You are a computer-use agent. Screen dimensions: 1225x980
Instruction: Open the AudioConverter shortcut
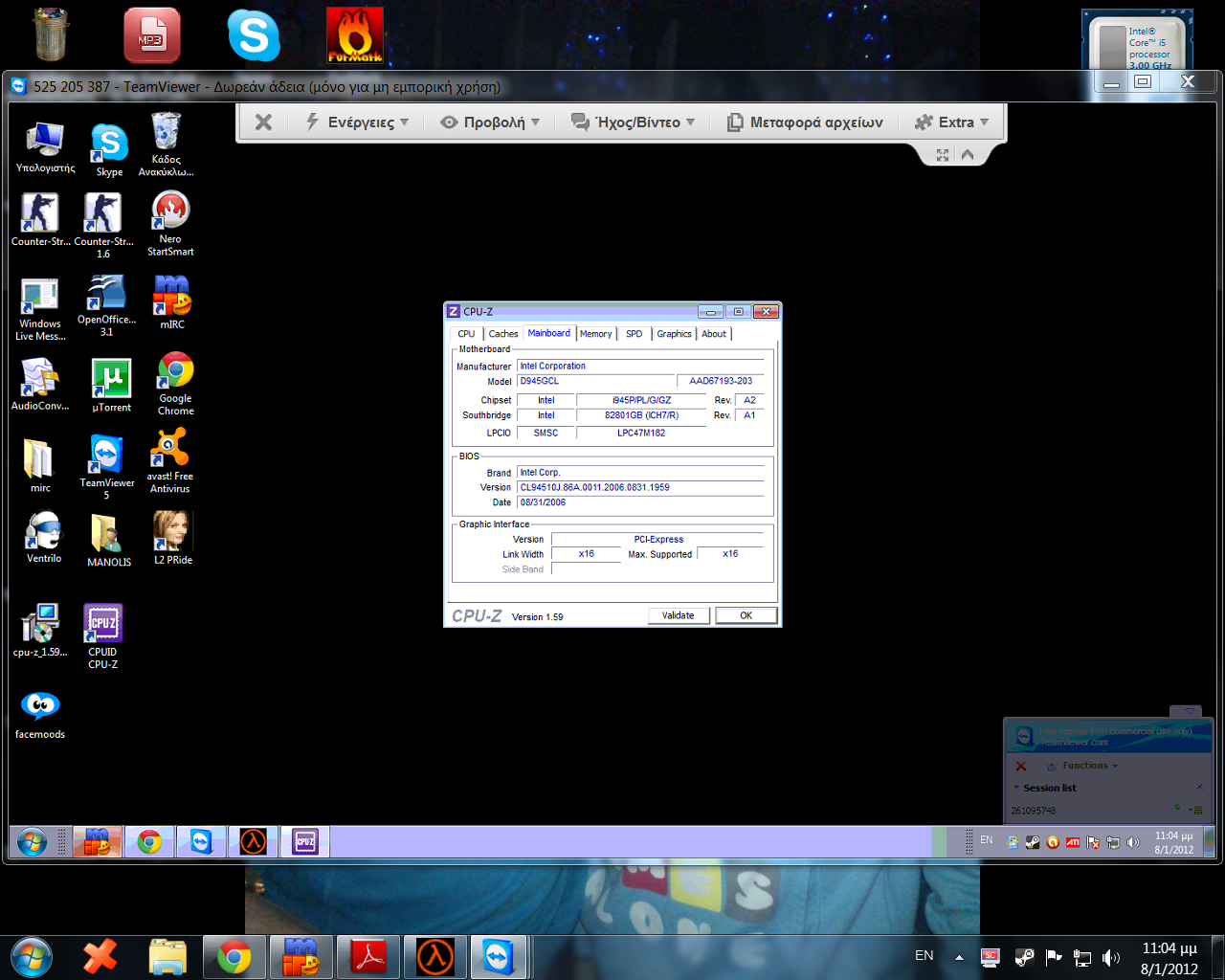40,384
